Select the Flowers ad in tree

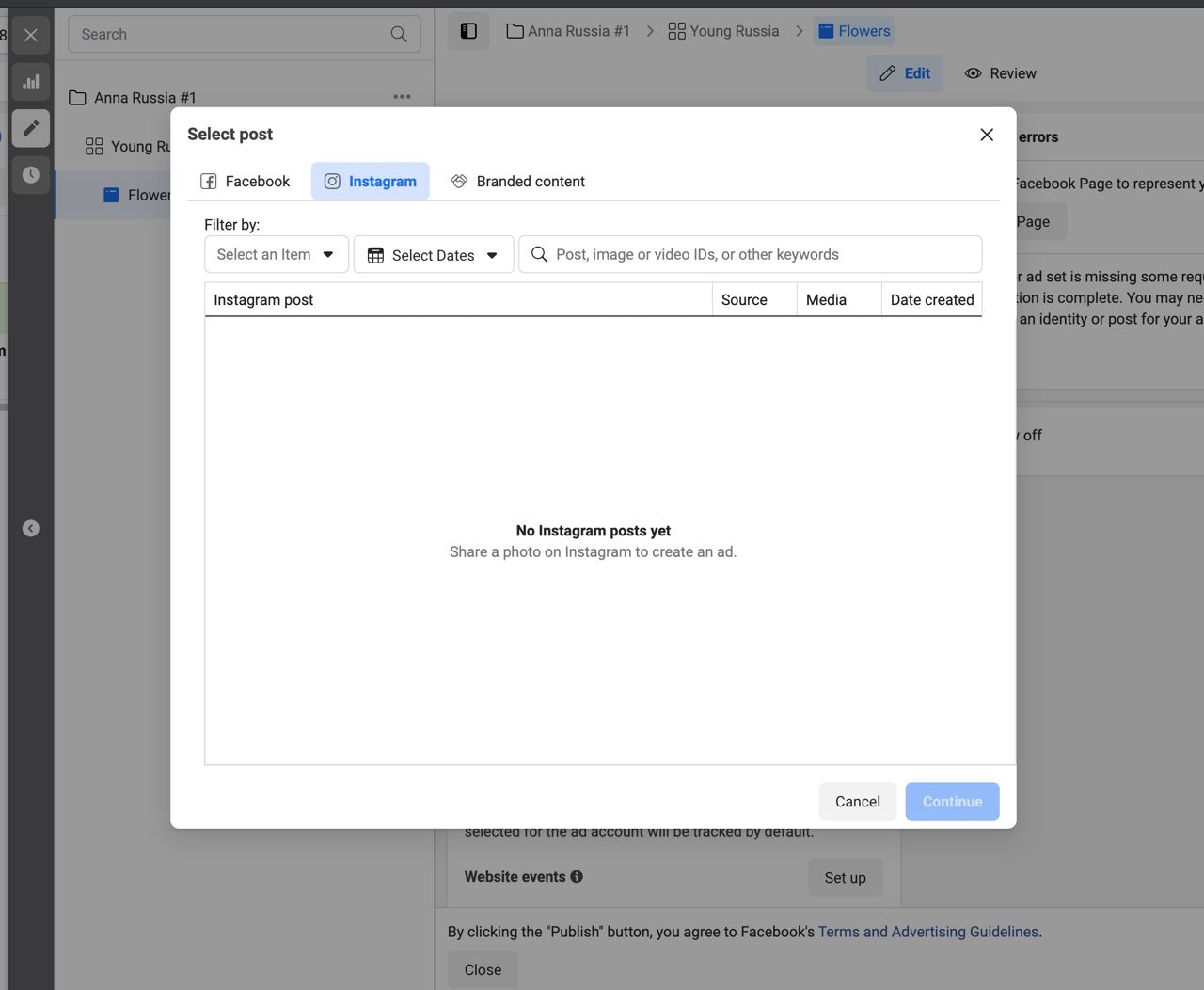[x=137, y=195]
